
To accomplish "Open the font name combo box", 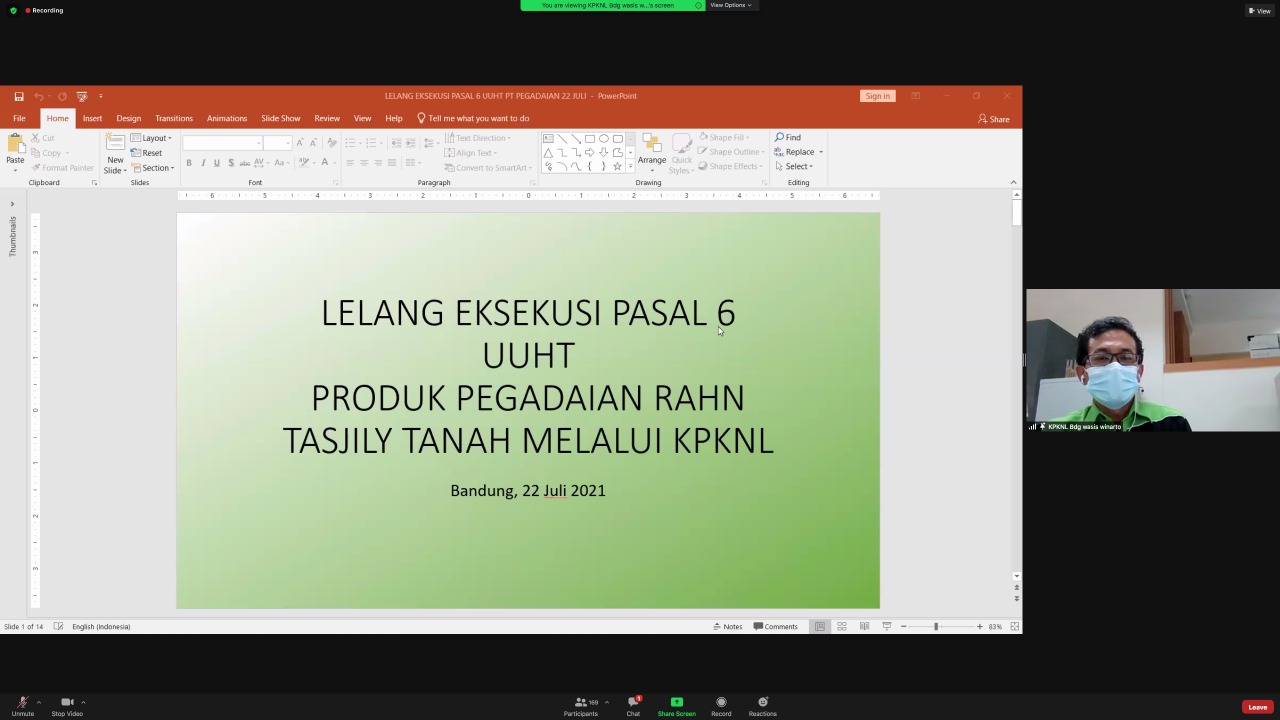I will [222, 143].
